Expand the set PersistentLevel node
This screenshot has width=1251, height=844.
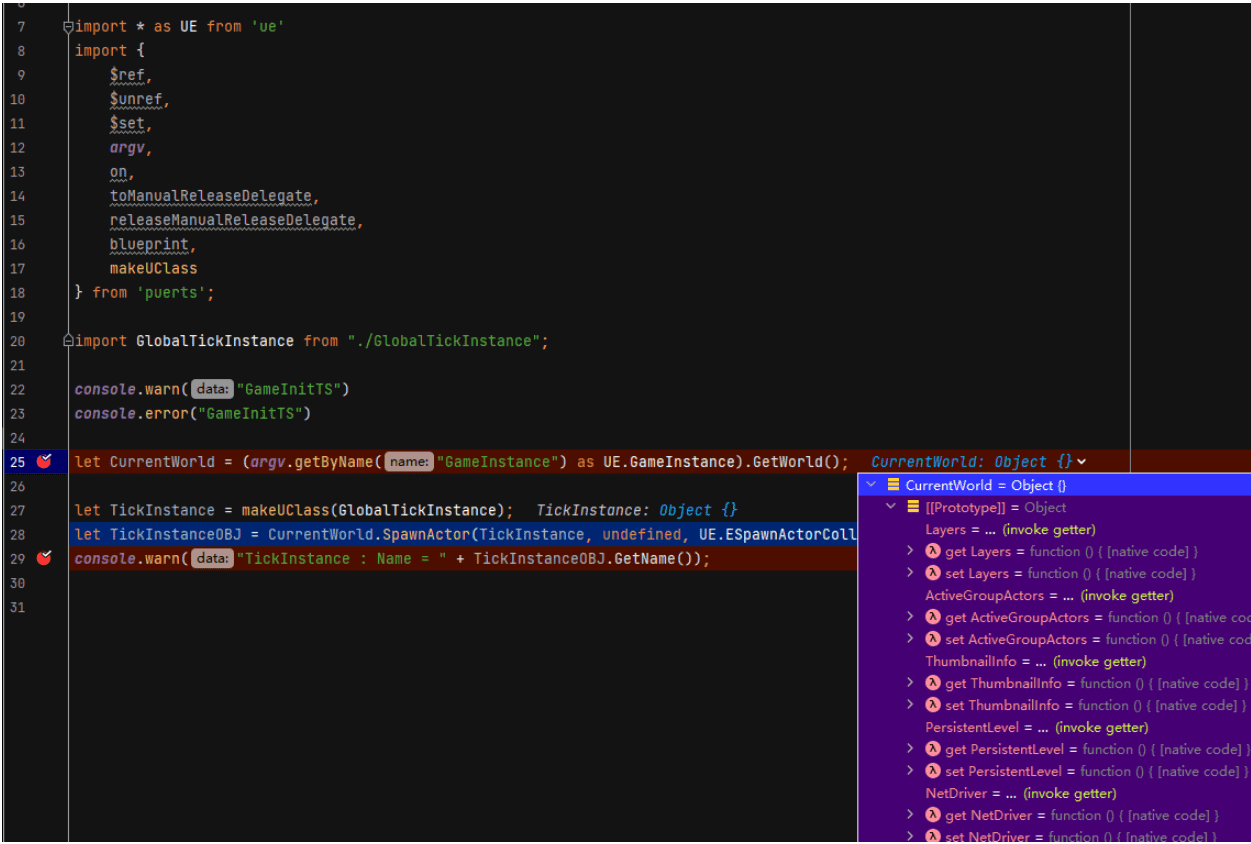pyautogui.click(x=910, y=771)
